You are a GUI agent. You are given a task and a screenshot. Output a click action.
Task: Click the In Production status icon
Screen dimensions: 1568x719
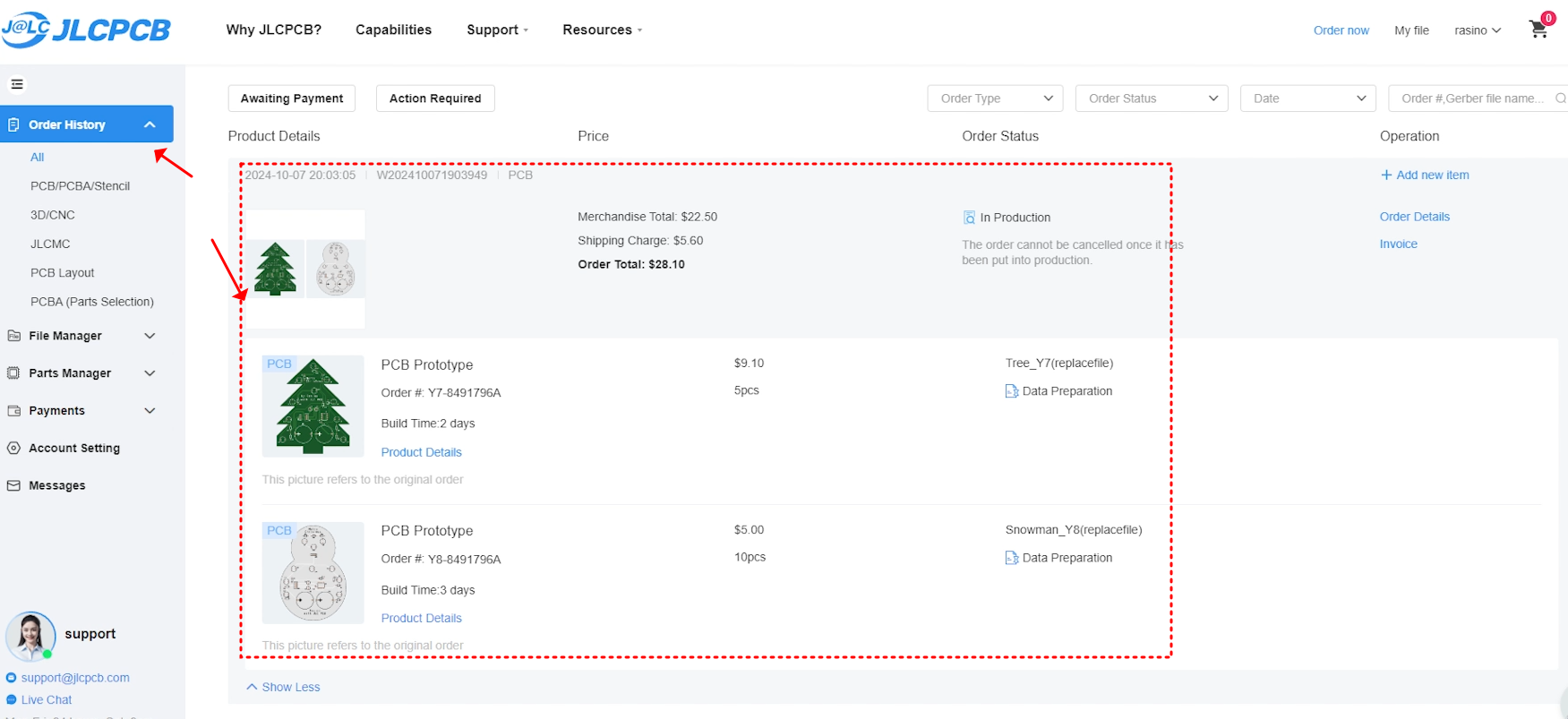(x=969, y=218)
